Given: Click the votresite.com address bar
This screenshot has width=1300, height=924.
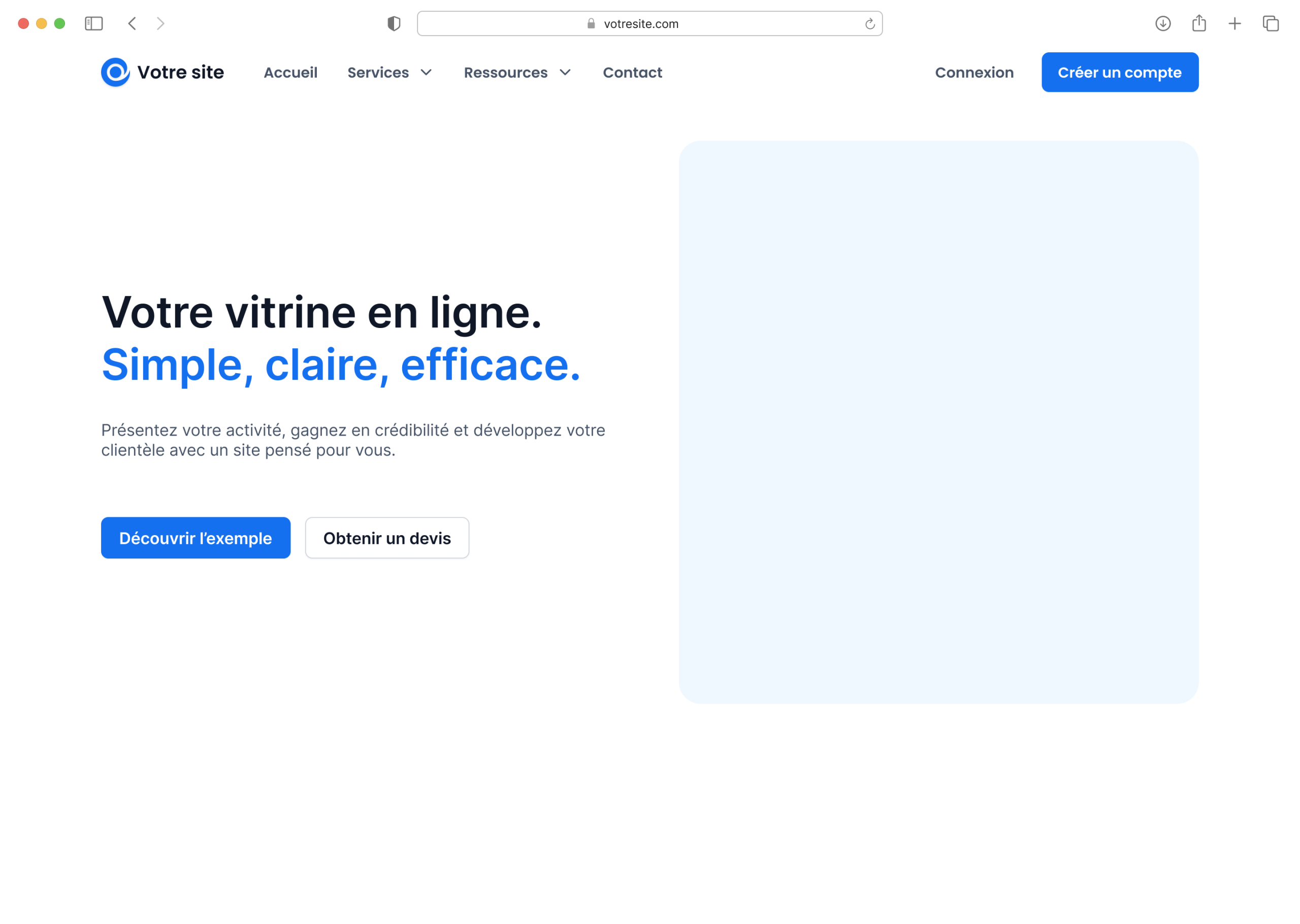Looking at the screenshot, I should pyautogui.click(x=648, y=23).
